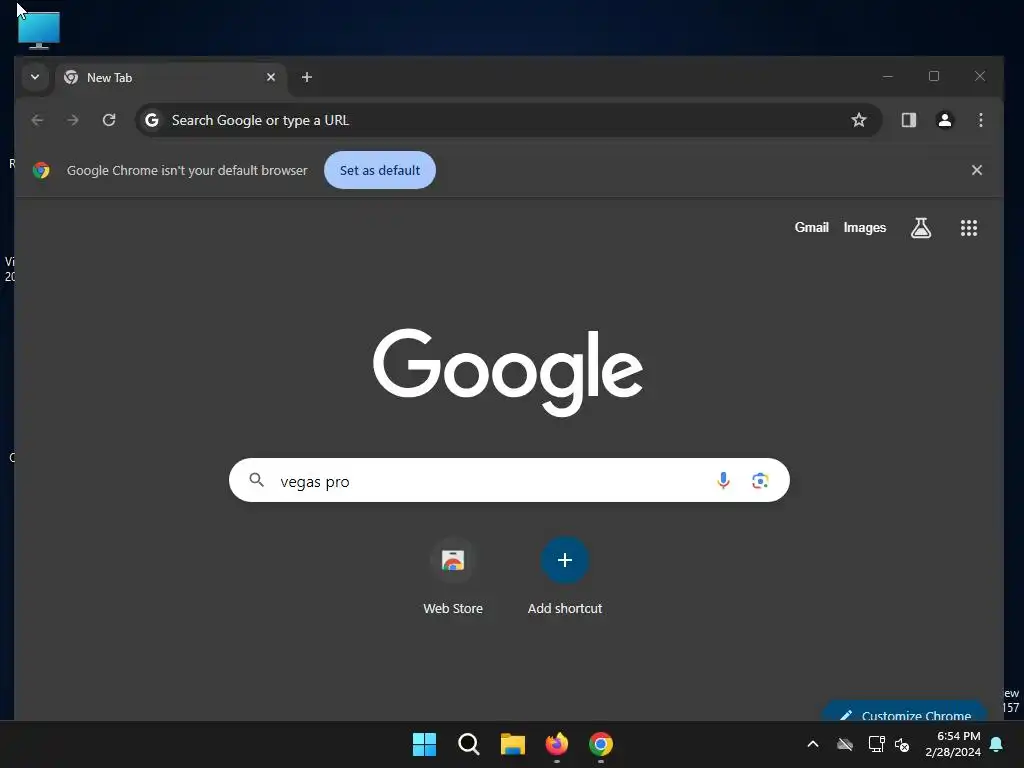The height and width of the screenshot is (768, 1024).
Task: Click the muted volume tray icon
Action: tap(902, 744)
